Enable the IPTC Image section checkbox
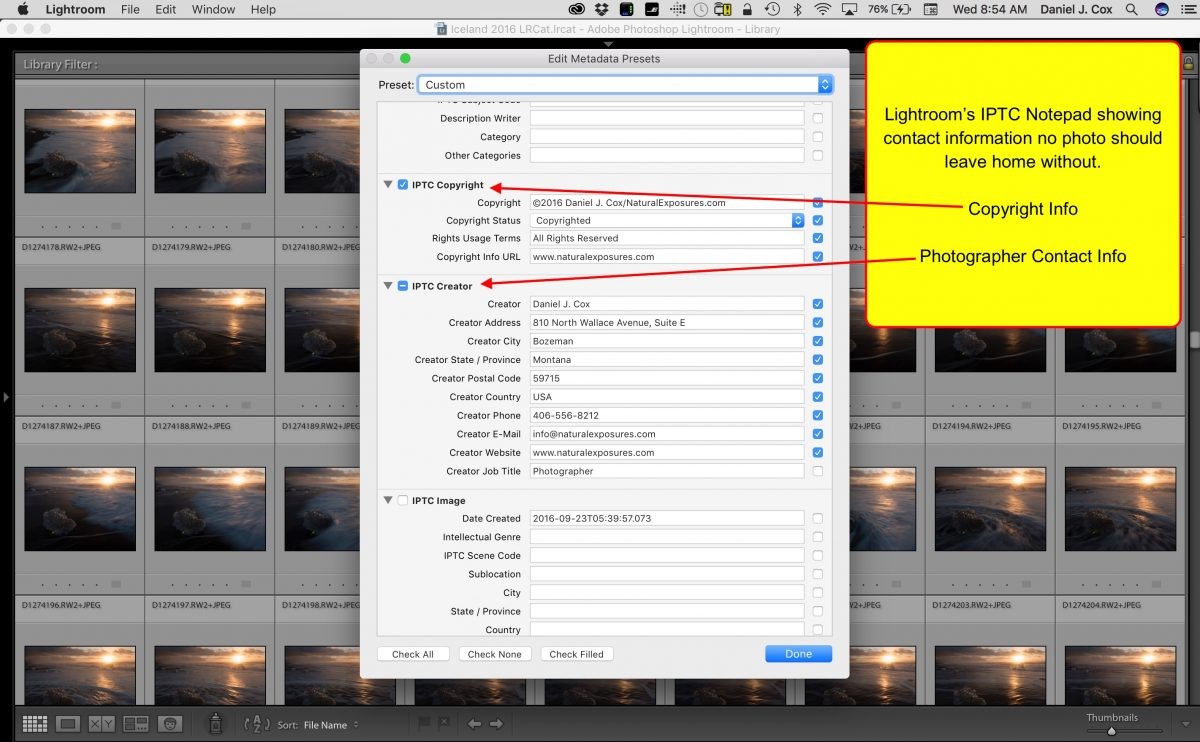 pyautogui.click(x=403, y=500)
